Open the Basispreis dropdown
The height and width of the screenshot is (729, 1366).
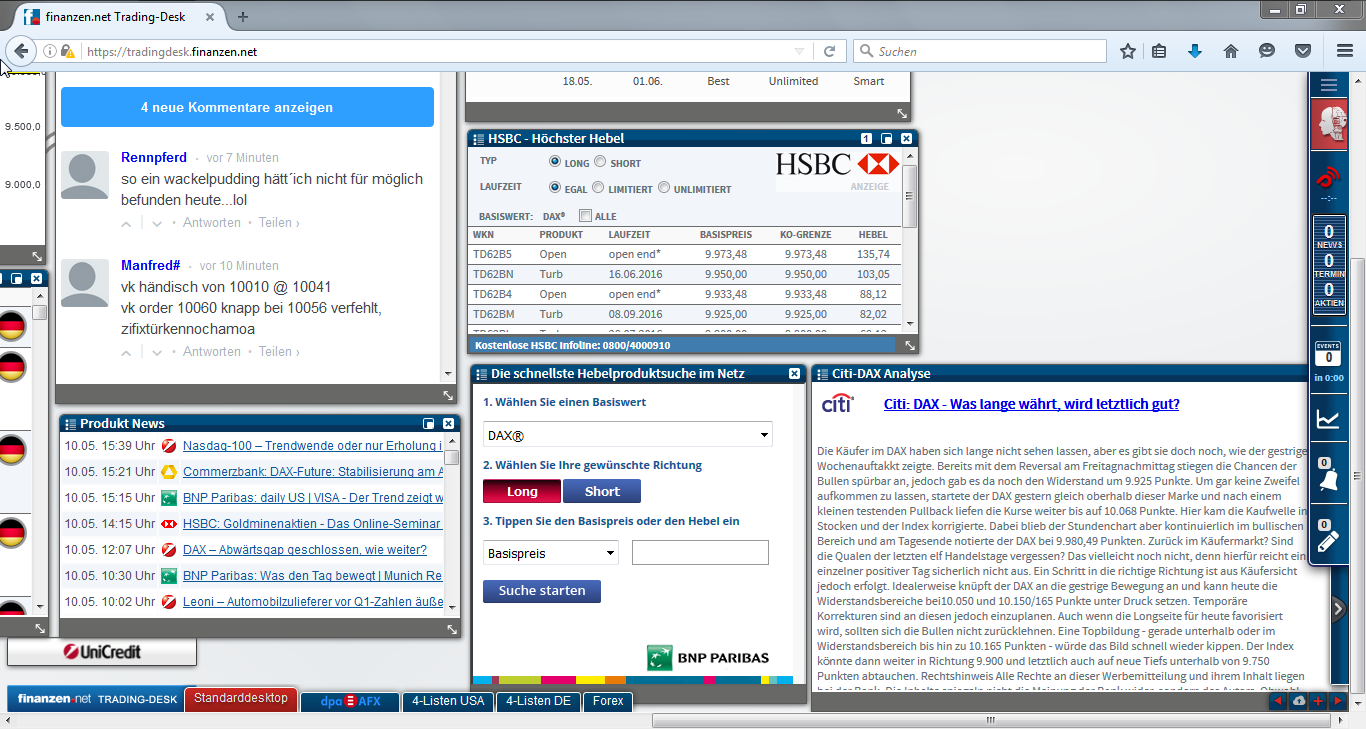(x=551, y=553)
